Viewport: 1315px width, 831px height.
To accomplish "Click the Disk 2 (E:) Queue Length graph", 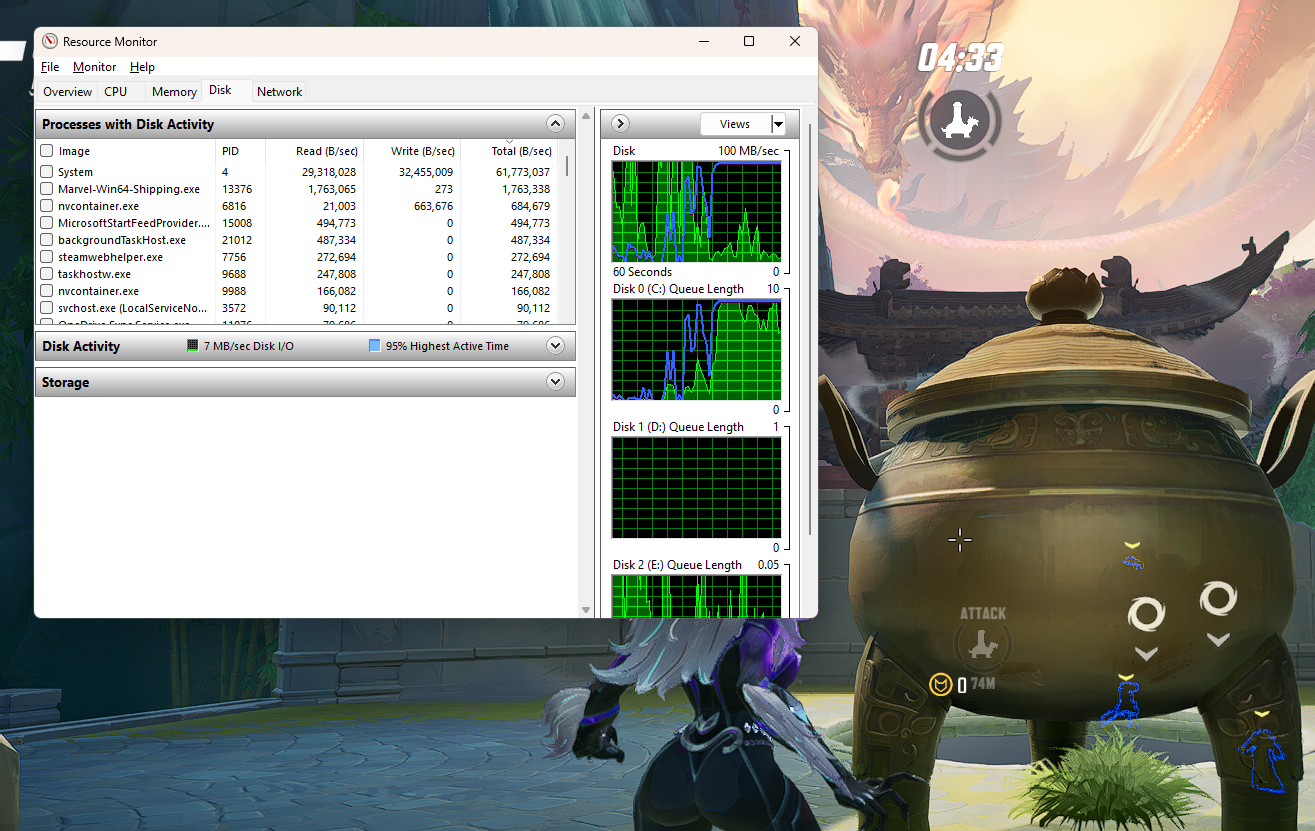I will point(696,596).
